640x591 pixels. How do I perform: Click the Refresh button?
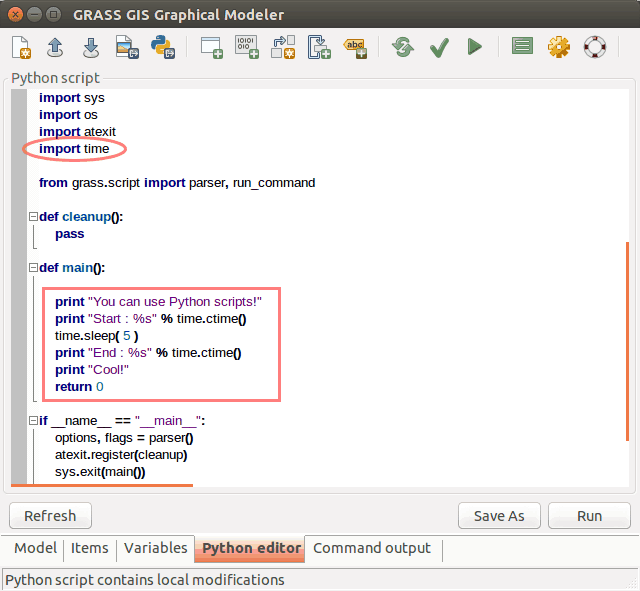coord(50,516)
